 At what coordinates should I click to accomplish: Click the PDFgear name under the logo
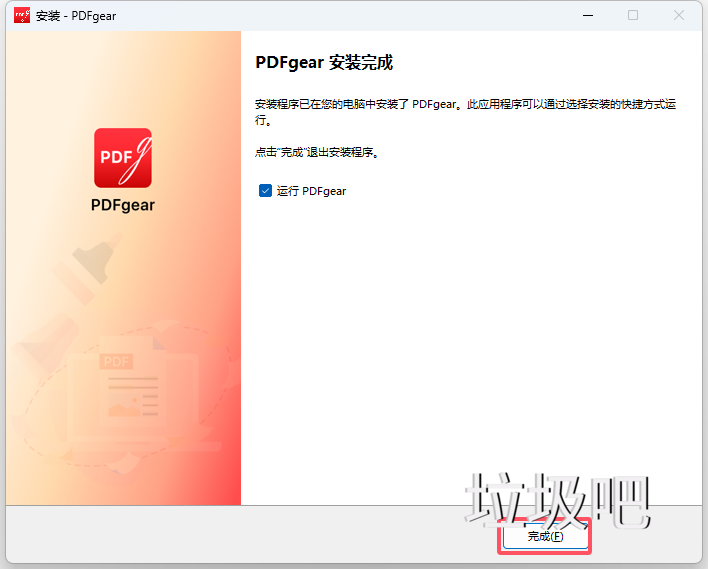click(x=123, y=205)
